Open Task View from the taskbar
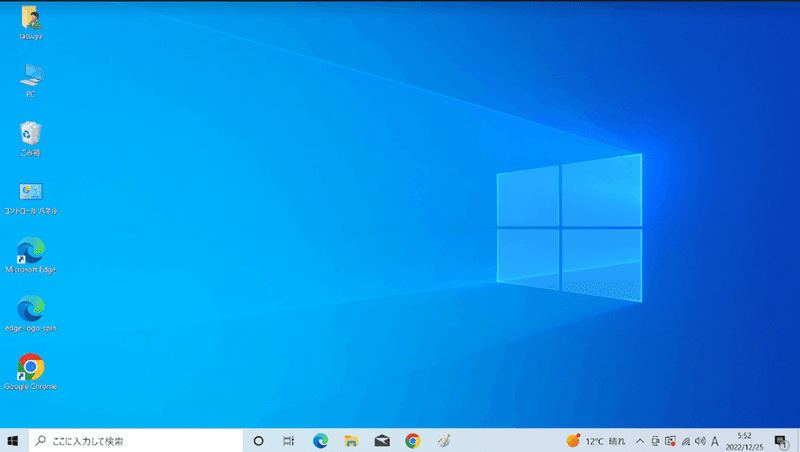This screenshot has height=452, width=800. (x=289, y=441)
